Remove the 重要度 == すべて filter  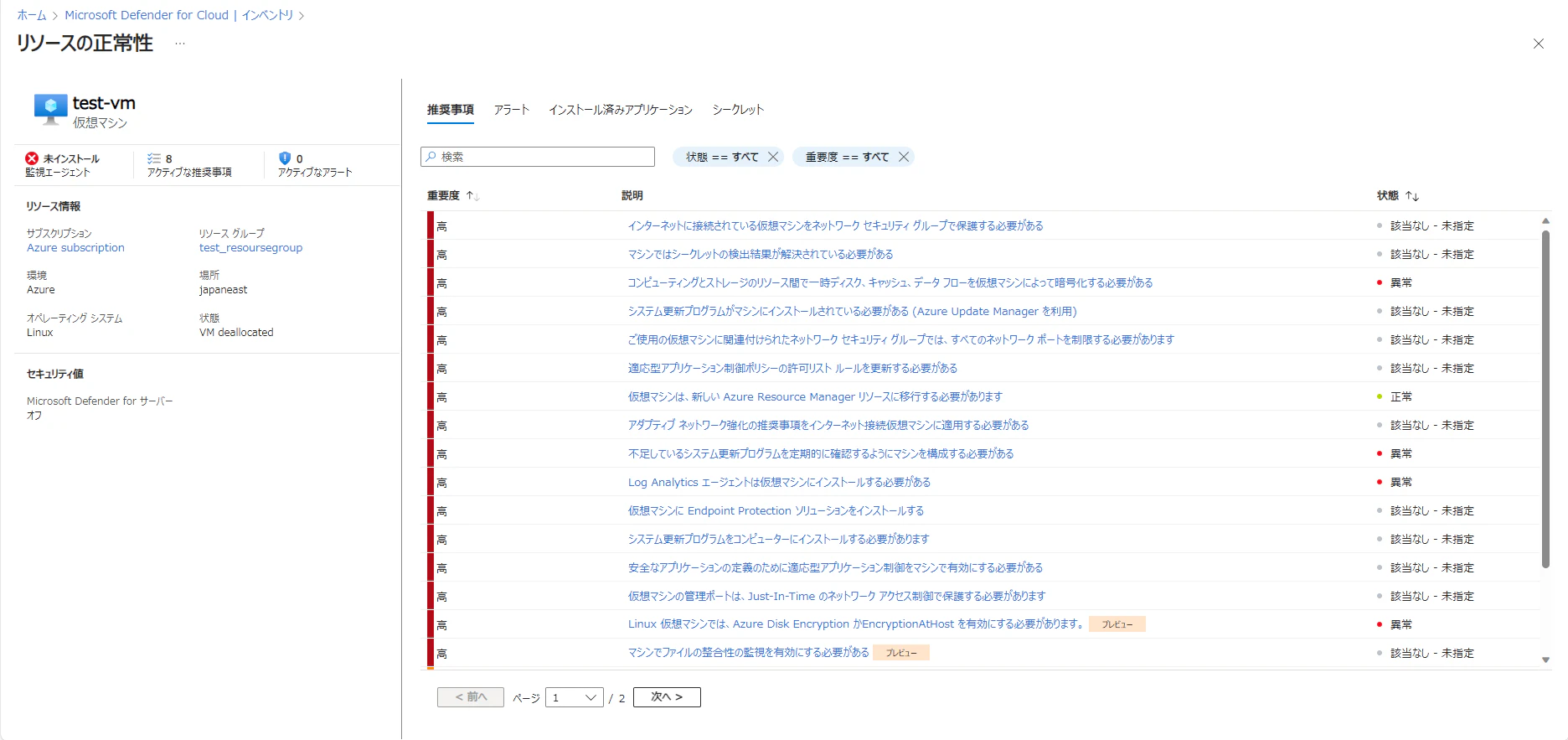pos(904,157)
